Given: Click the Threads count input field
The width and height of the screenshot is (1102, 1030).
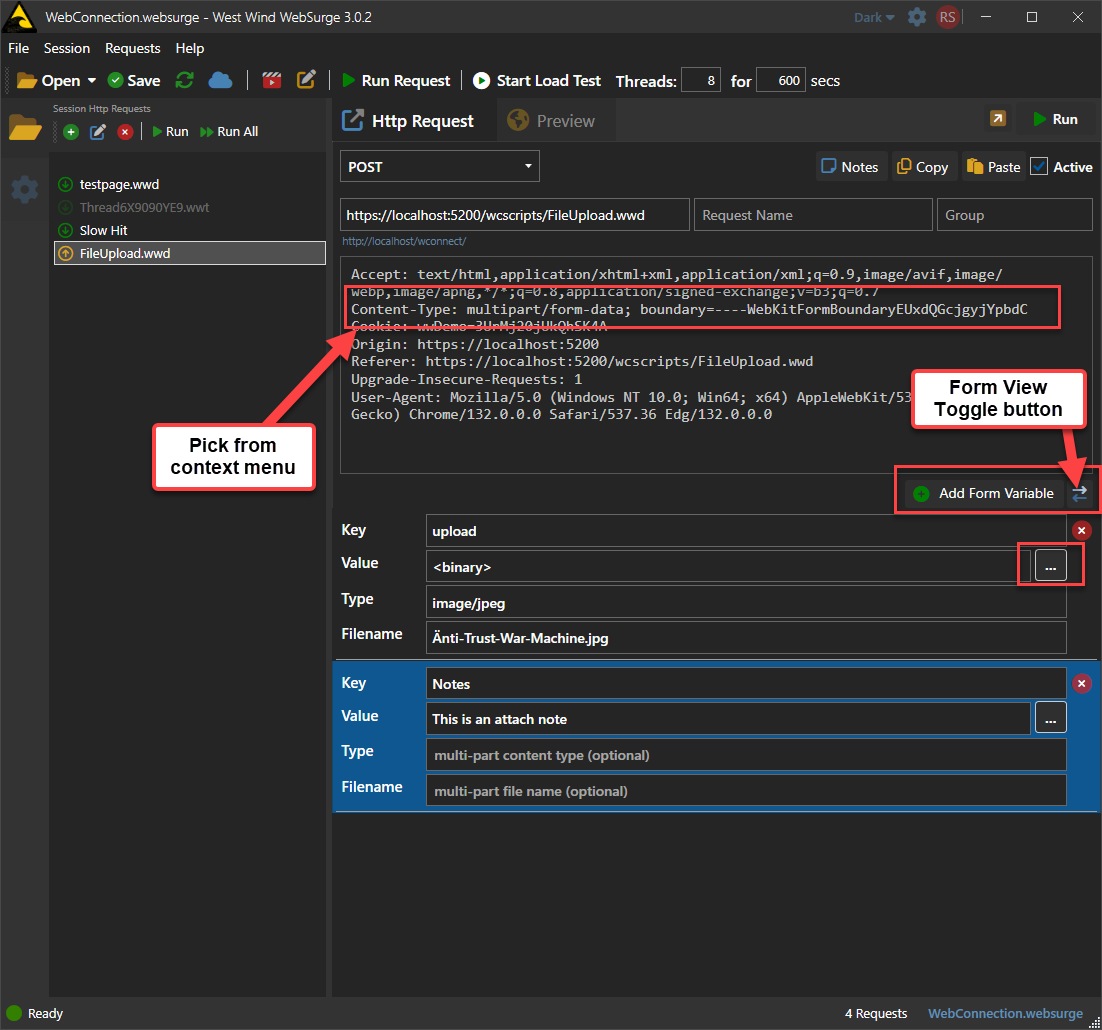Looking at the screenshot, I should [701, 81].
